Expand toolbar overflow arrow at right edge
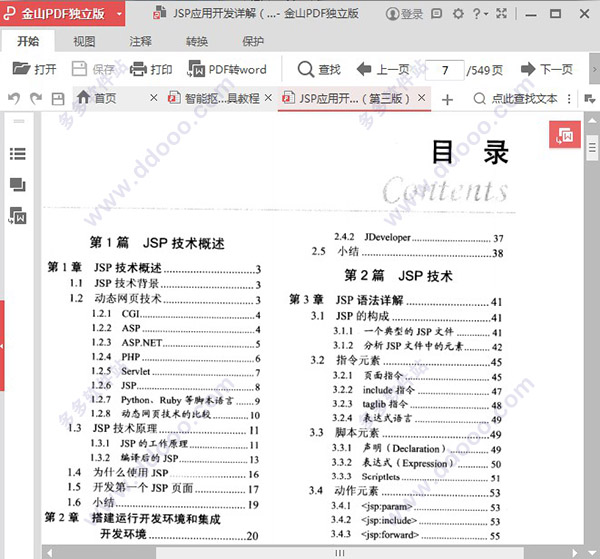Viewport: 600px width, 559px height. click(x=594, y=69)
